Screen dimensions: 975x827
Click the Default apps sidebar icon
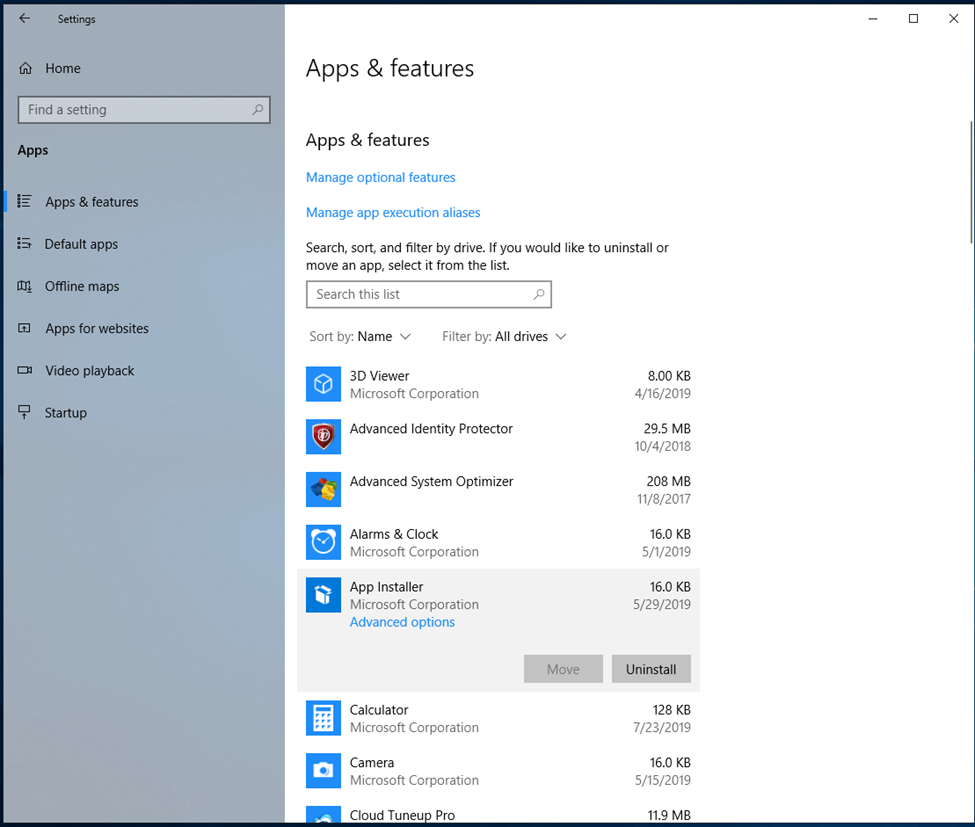click(x=24, y=243)
